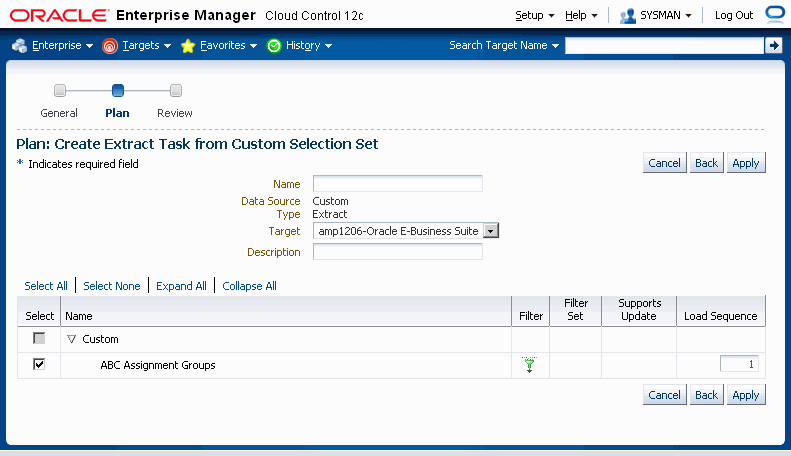This screenshot has width=791, height=456.
Task: Open the Favorites menu
Action: pyautogui.click(x=228, y=45)
